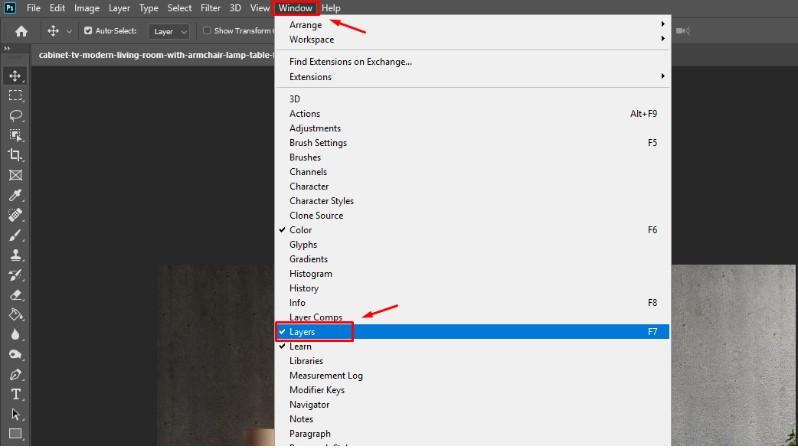Open the Edit menu
Viewport: 798px width, 448px height.
pyautogui.click(x=57, y=8)
